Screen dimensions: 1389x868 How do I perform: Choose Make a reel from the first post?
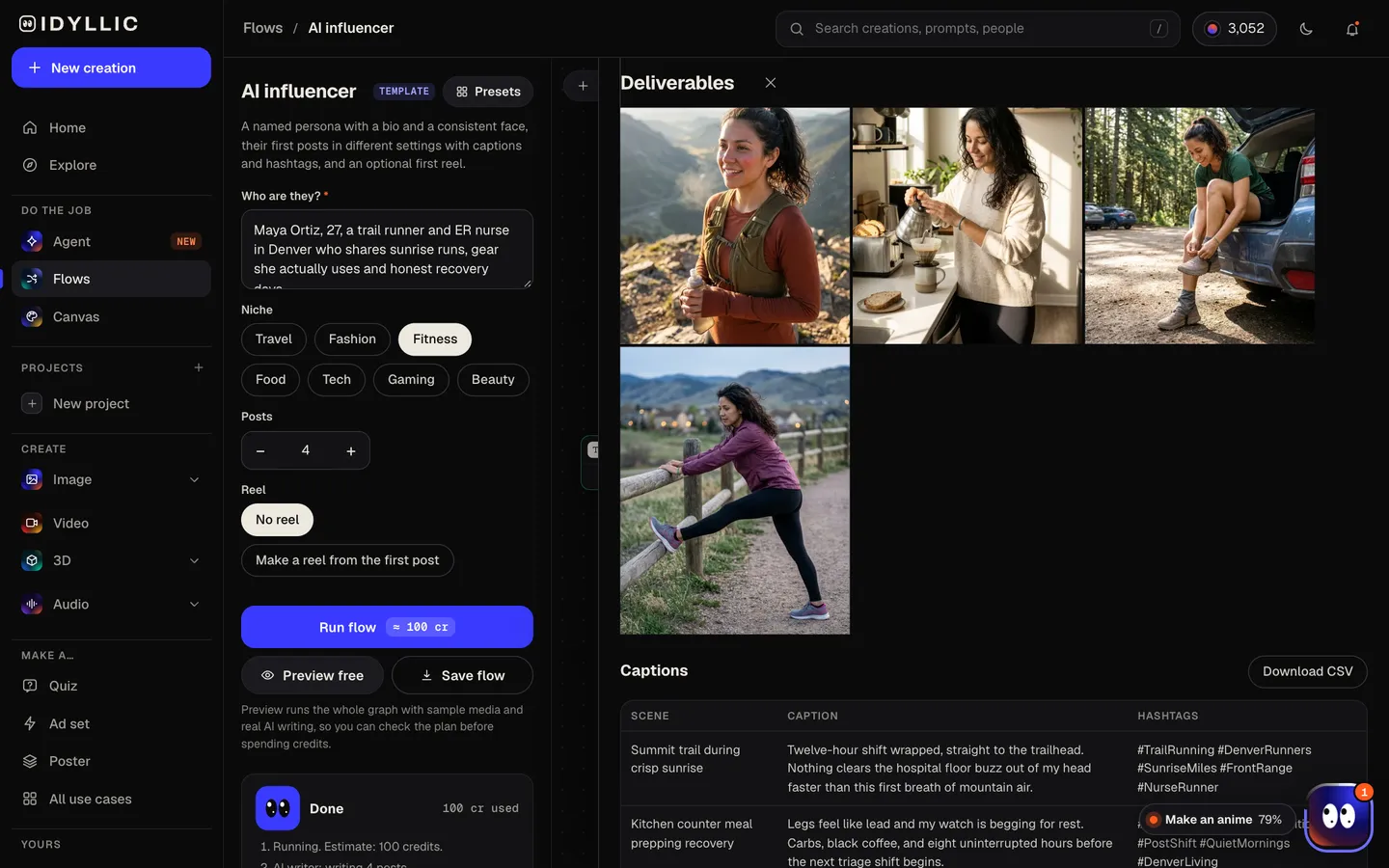click(x=347, y=560)
